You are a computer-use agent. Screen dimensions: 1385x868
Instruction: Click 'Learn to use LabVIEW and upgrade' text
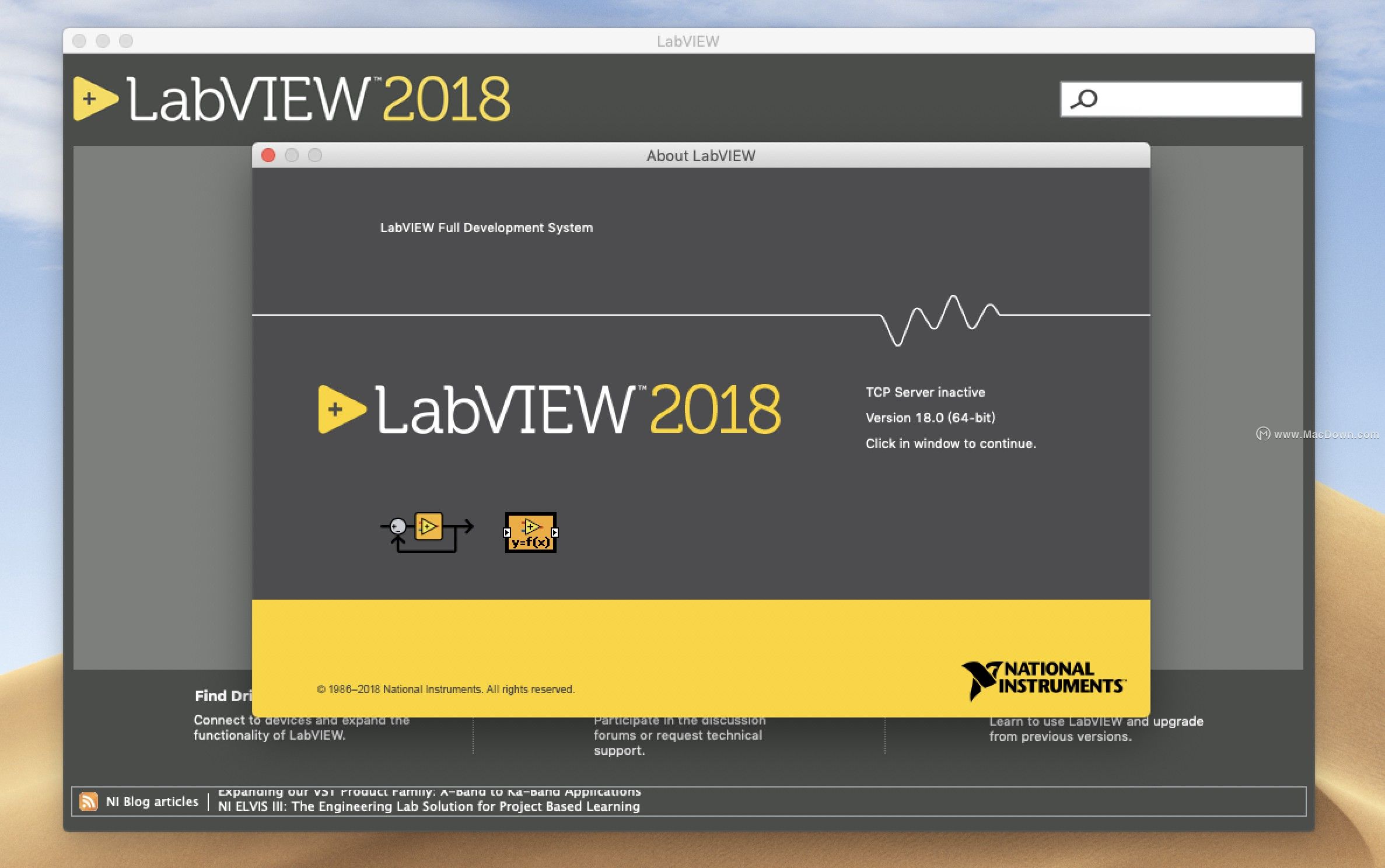pyautogui.click(x=1096, y=721)
